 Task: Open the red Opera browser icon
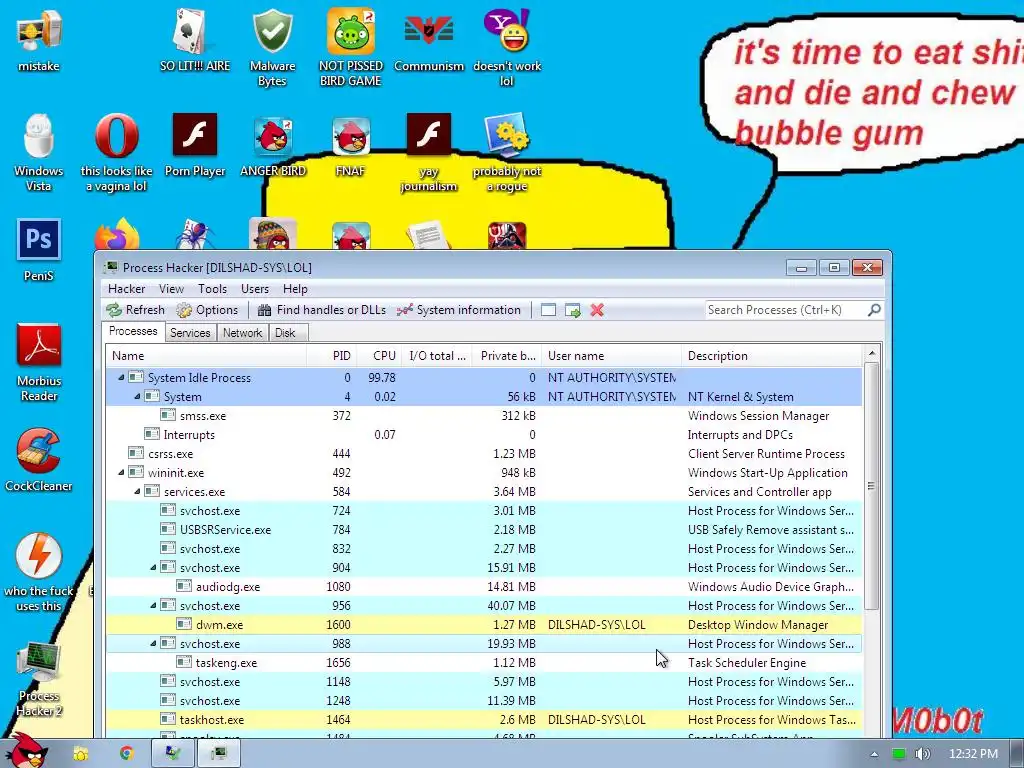116,153
